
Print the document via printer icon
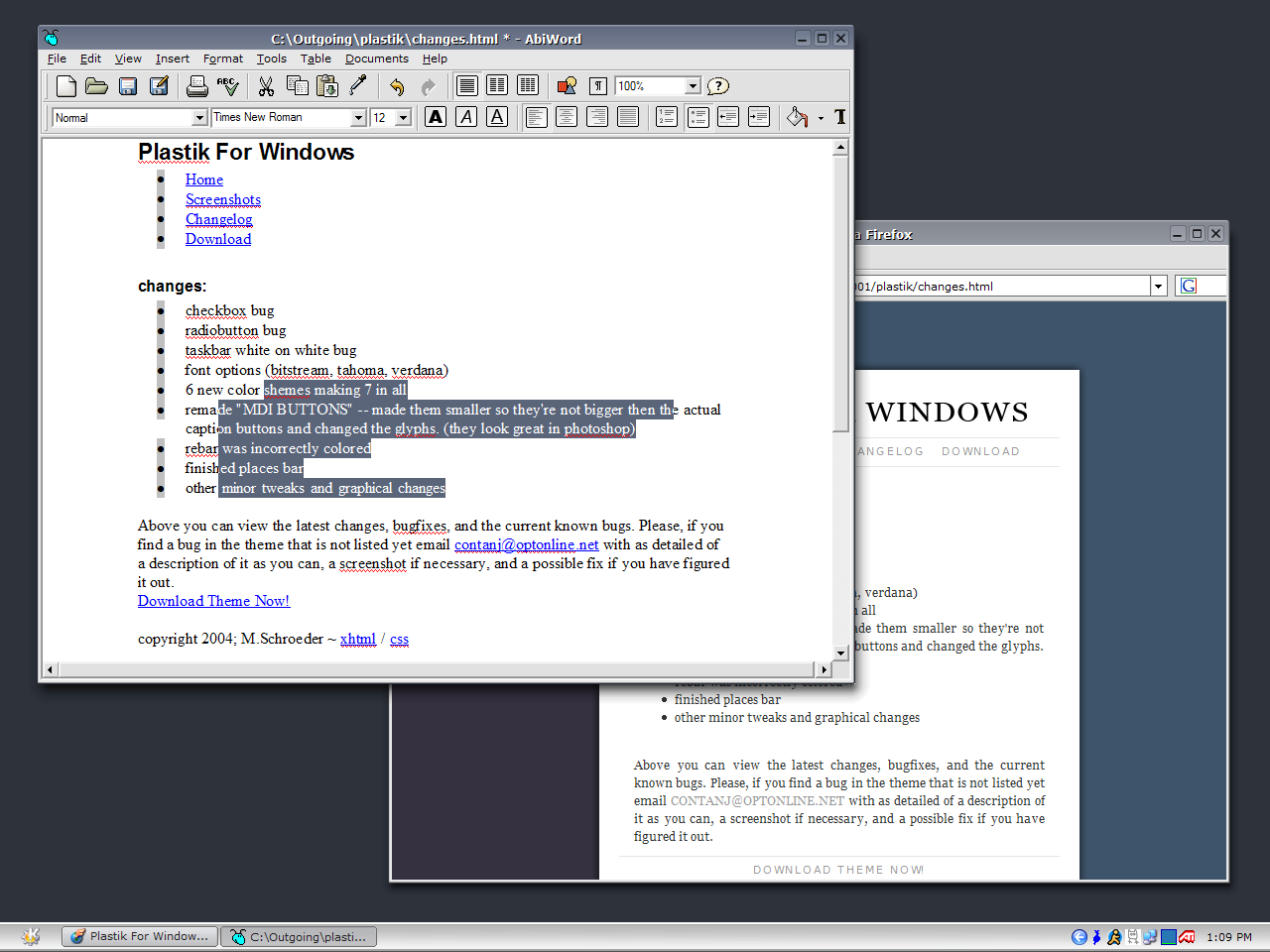click(x=197, y=86)
